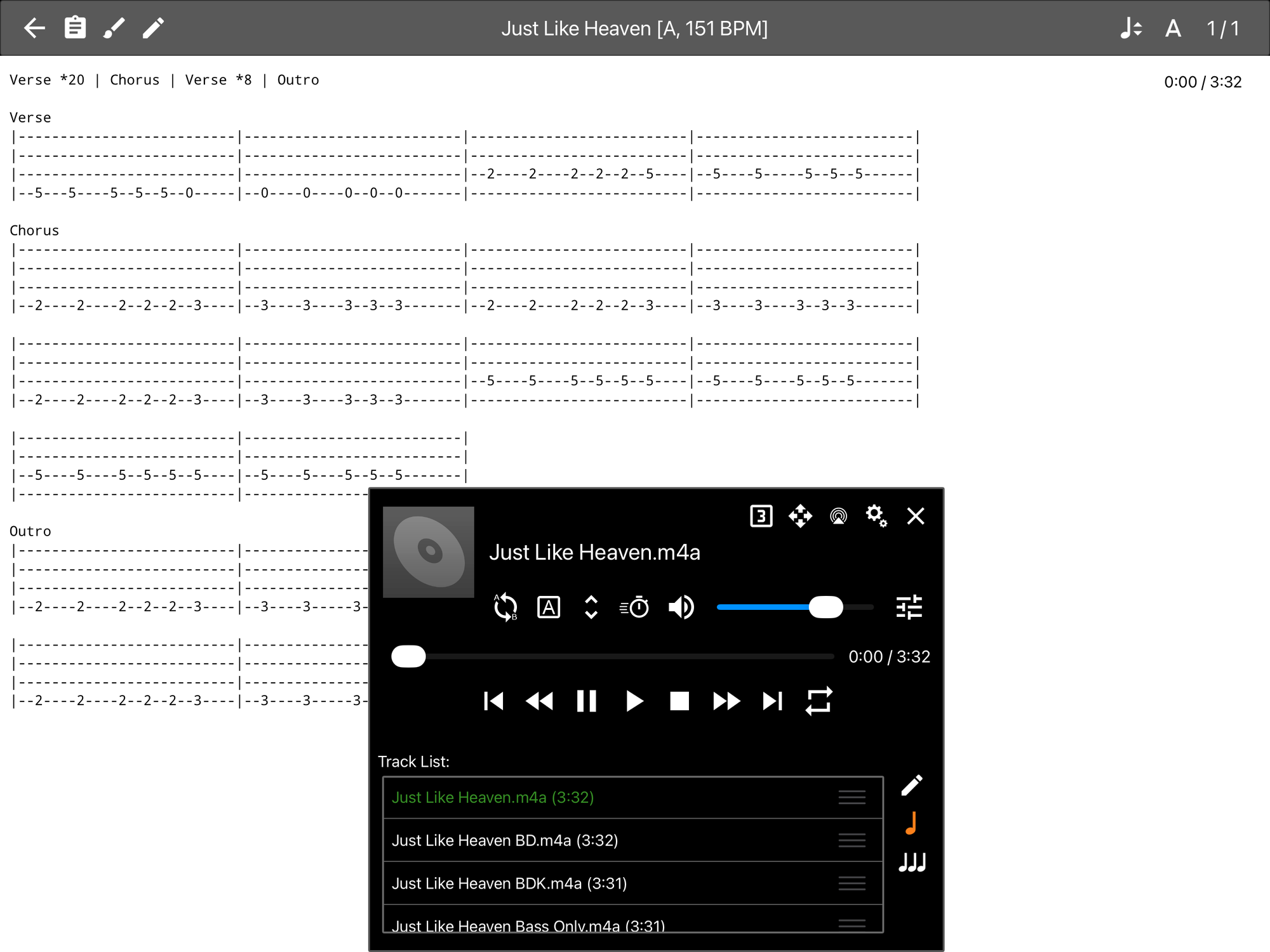The image size is (1270, 952).
Task: Skip to the previous track
Action: (493, 701)
